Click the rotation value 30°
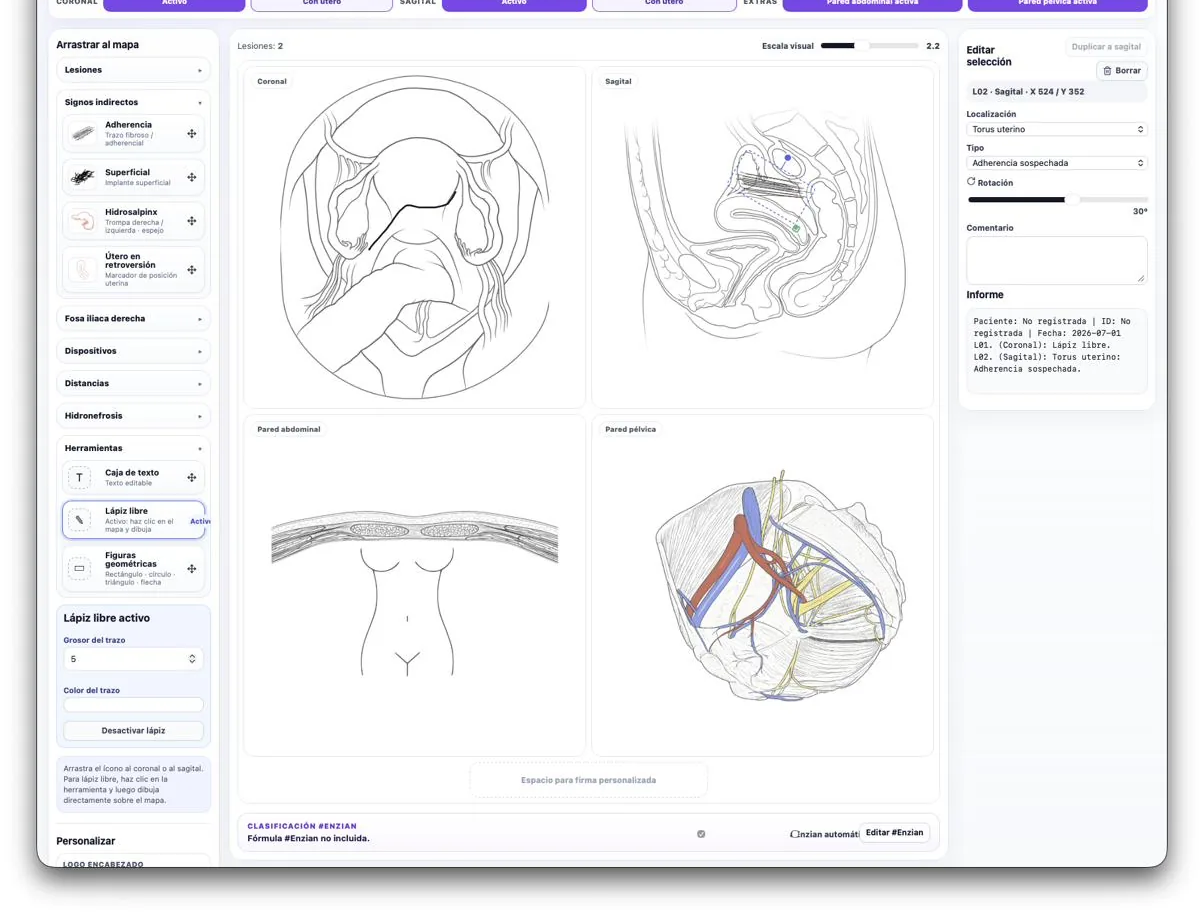The image size is (1204, 918). [x=1139, y=212]
